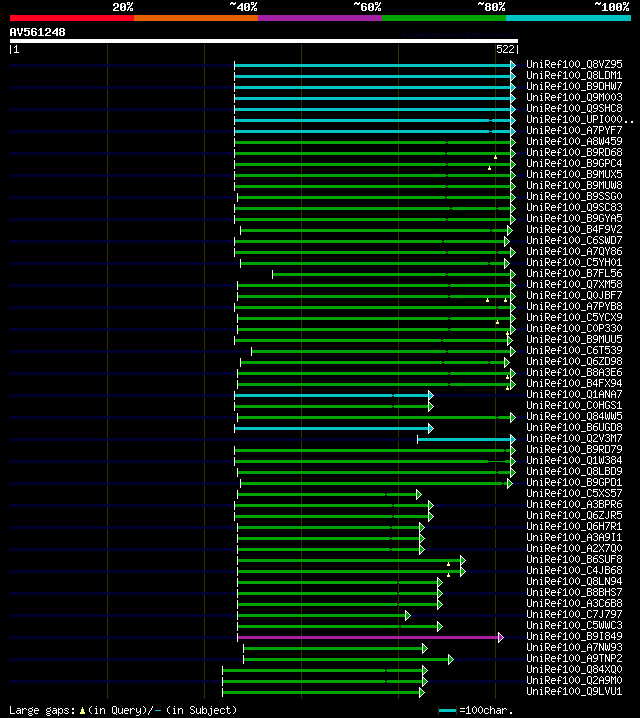Select the UniRef100_Q9SC83 label
640x718 pixels.
(574, 207)
